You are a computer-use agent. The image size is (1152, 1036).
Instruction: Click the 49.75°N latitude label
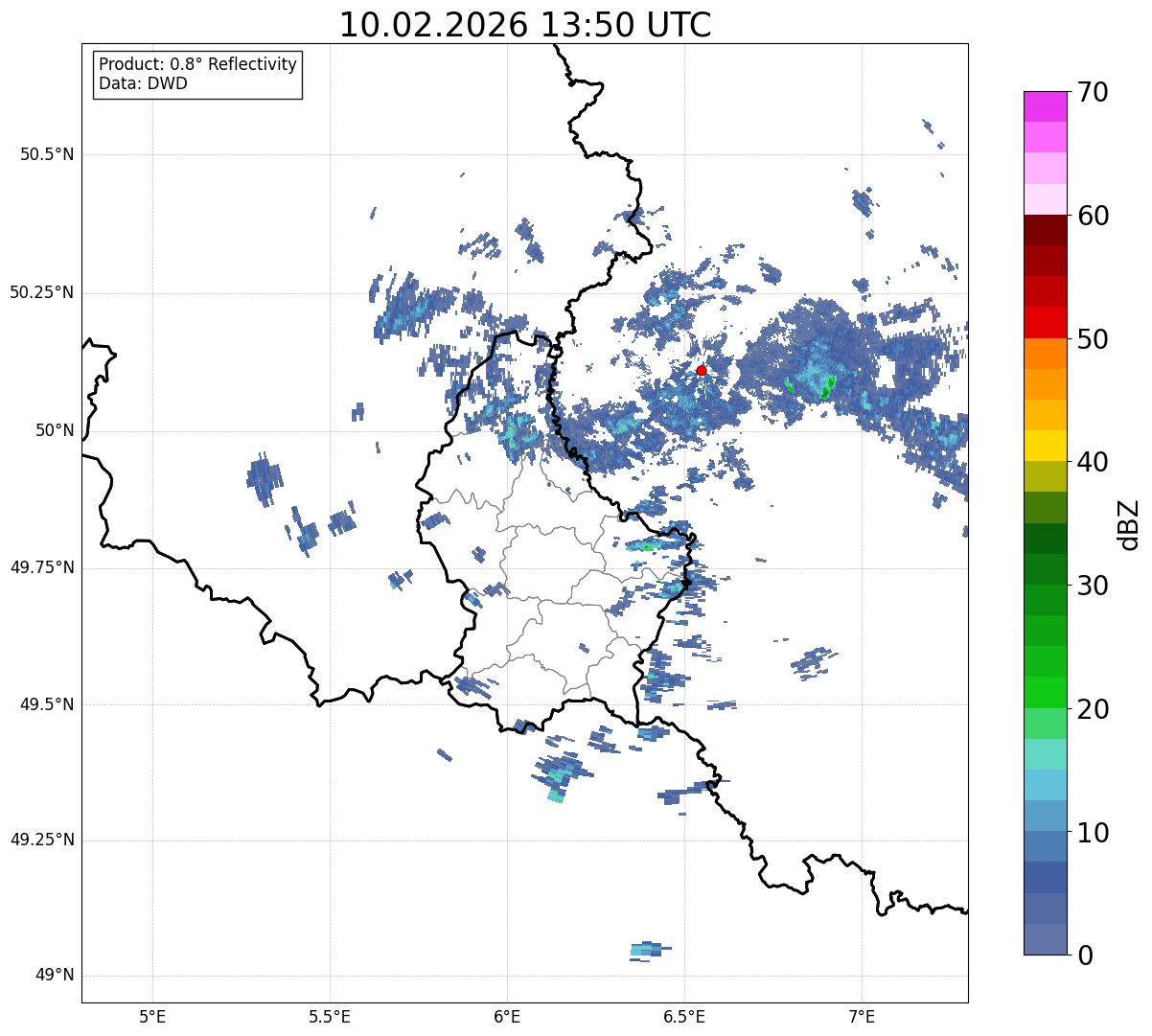pos(41,567)
